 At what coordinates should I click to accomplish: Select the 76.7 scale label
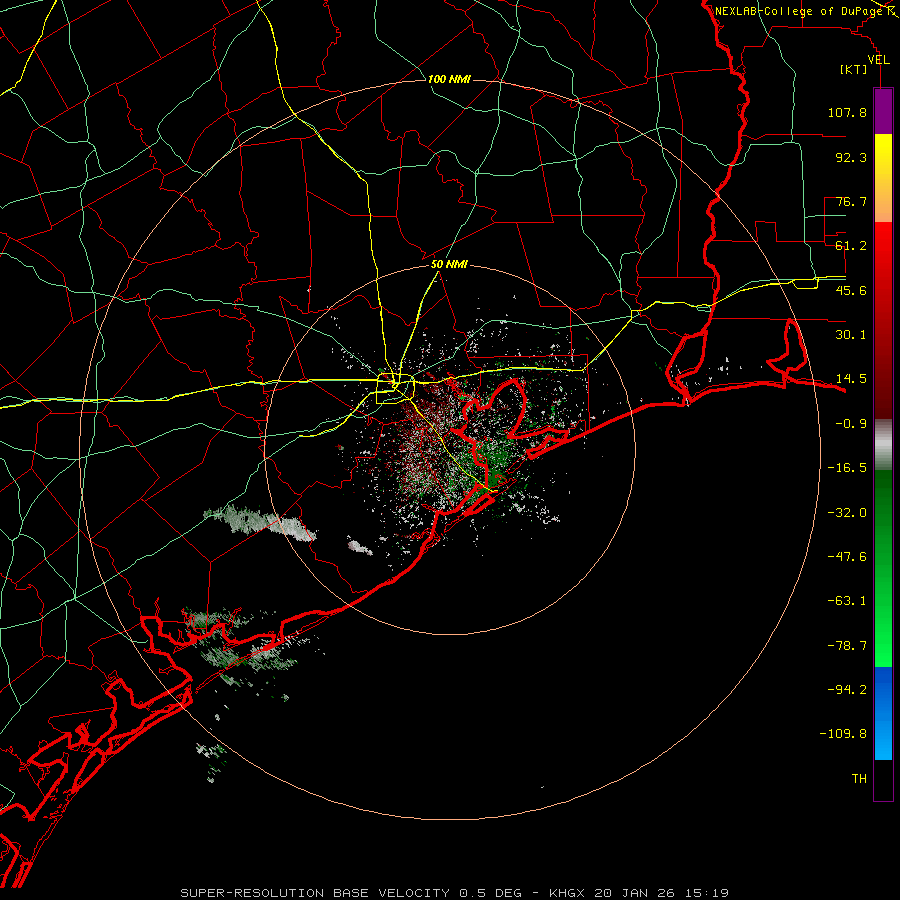pos(851,201)
